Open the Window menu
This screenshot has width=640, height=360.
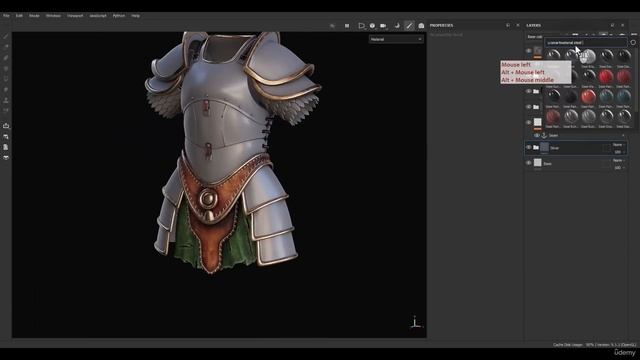53,16
